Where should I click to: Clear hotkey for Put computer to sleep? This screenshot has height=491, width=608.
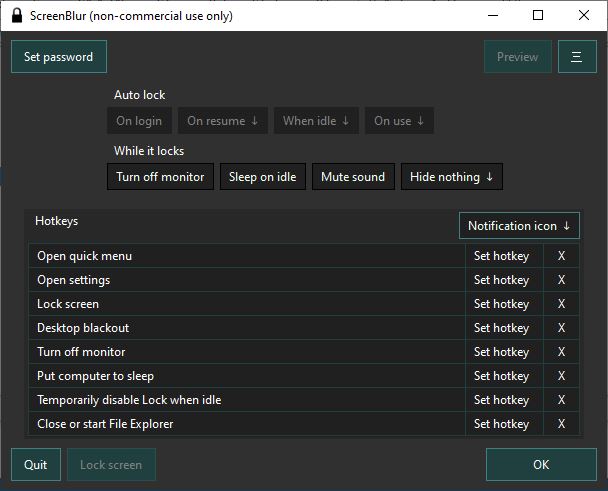pos(561,376)
